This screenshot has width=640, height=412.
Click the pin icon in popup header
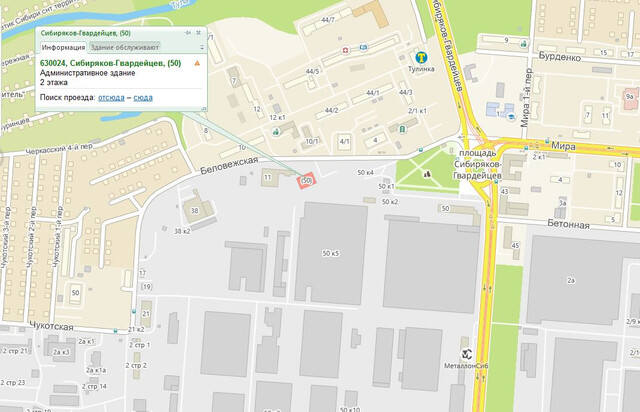coord(188,33)
